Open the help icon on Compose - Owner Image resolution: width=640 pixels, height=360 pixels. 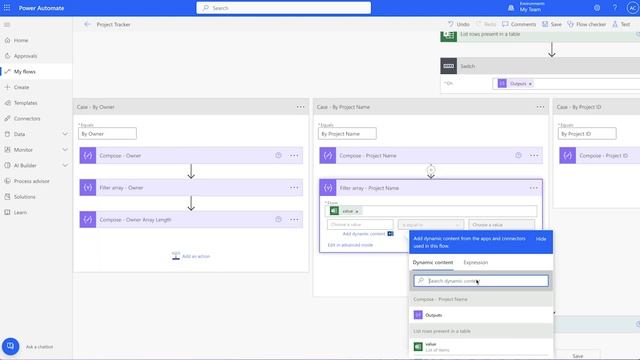(x=278, y=156)
